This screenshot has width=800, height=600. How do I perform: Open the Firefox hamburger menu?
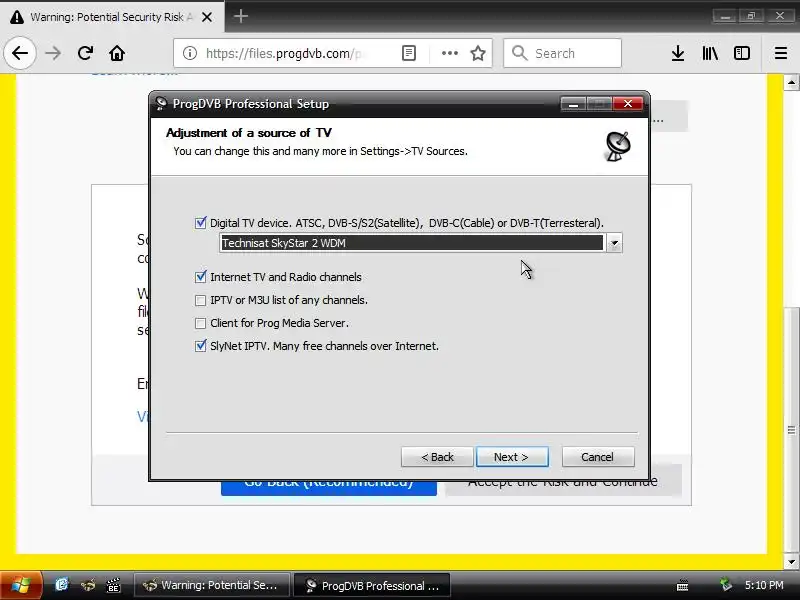pos(781,53)
